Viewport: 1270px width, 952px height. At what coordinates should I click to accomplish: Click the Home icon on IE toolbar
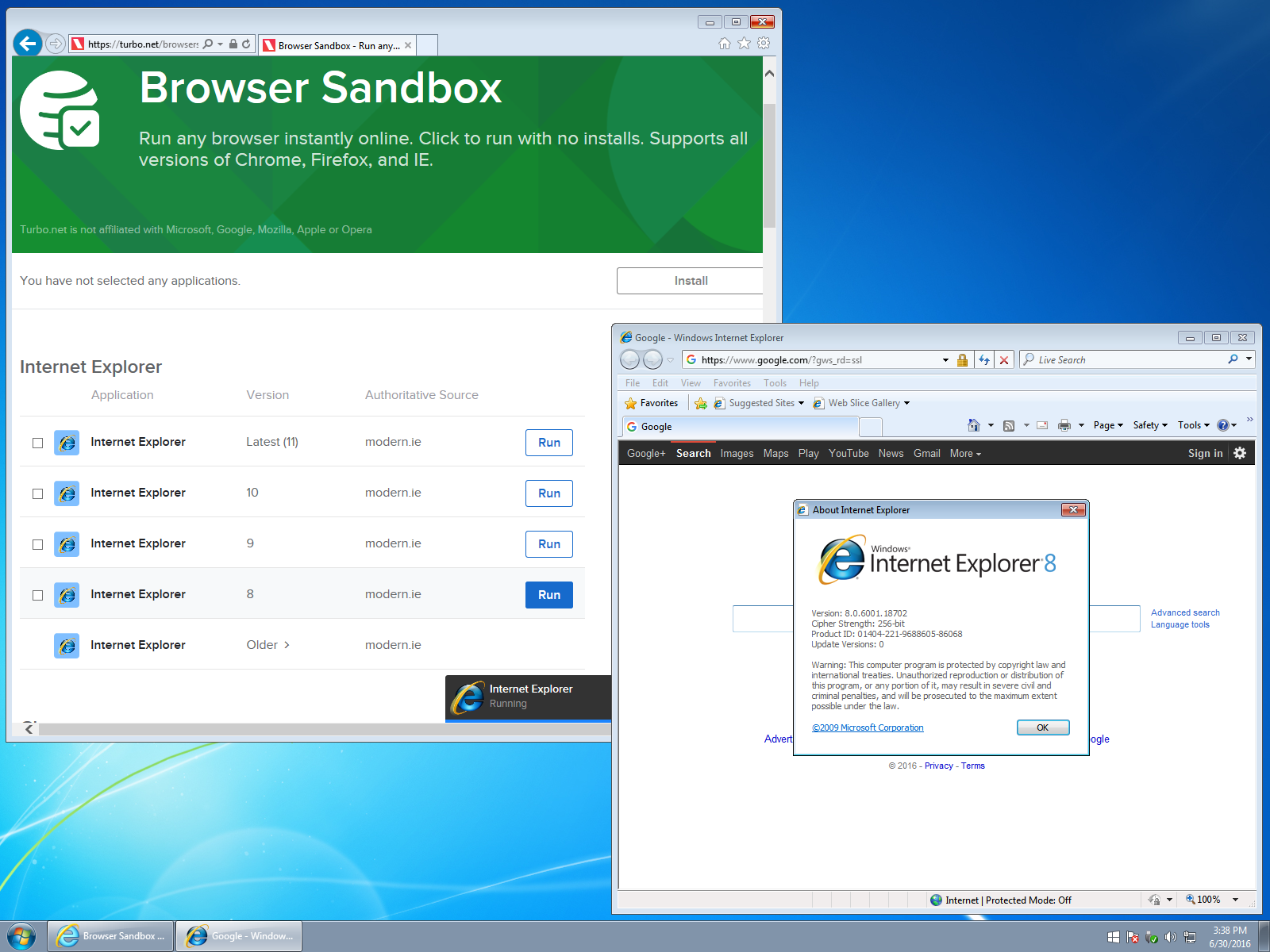tap(976, 425)
